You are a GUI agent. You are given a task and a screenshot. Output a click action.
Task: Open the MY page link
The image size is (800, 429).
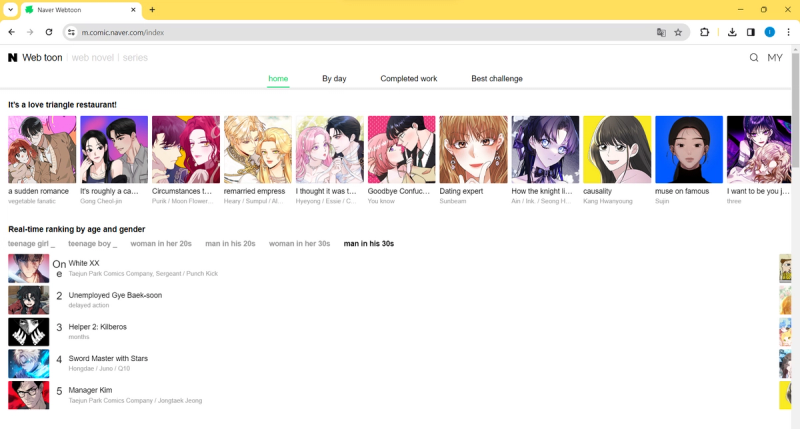click(x=775, y=58)
